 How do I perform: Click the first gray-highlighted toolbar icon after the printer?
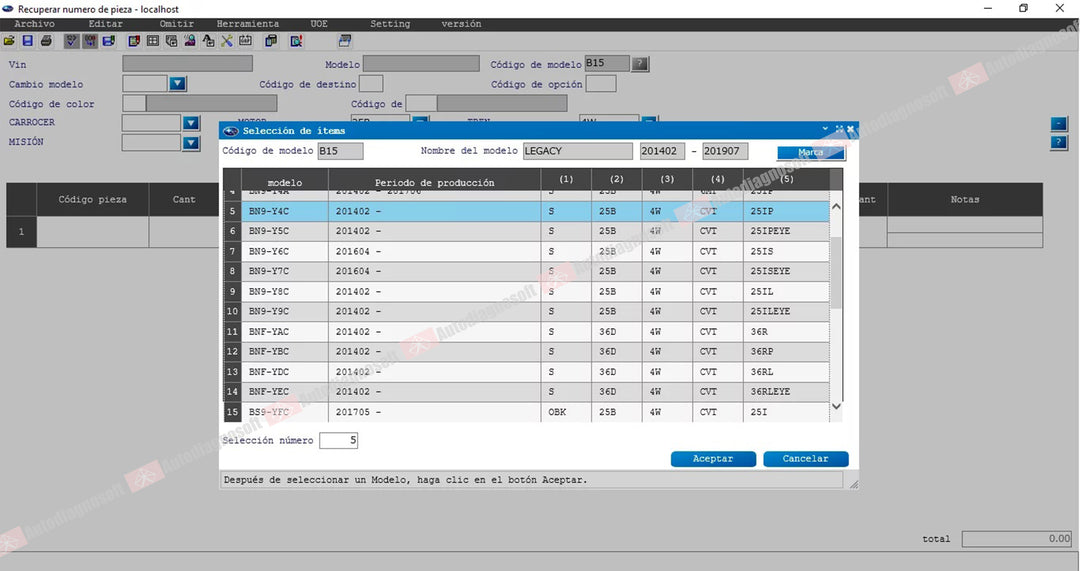coord(72,41)
